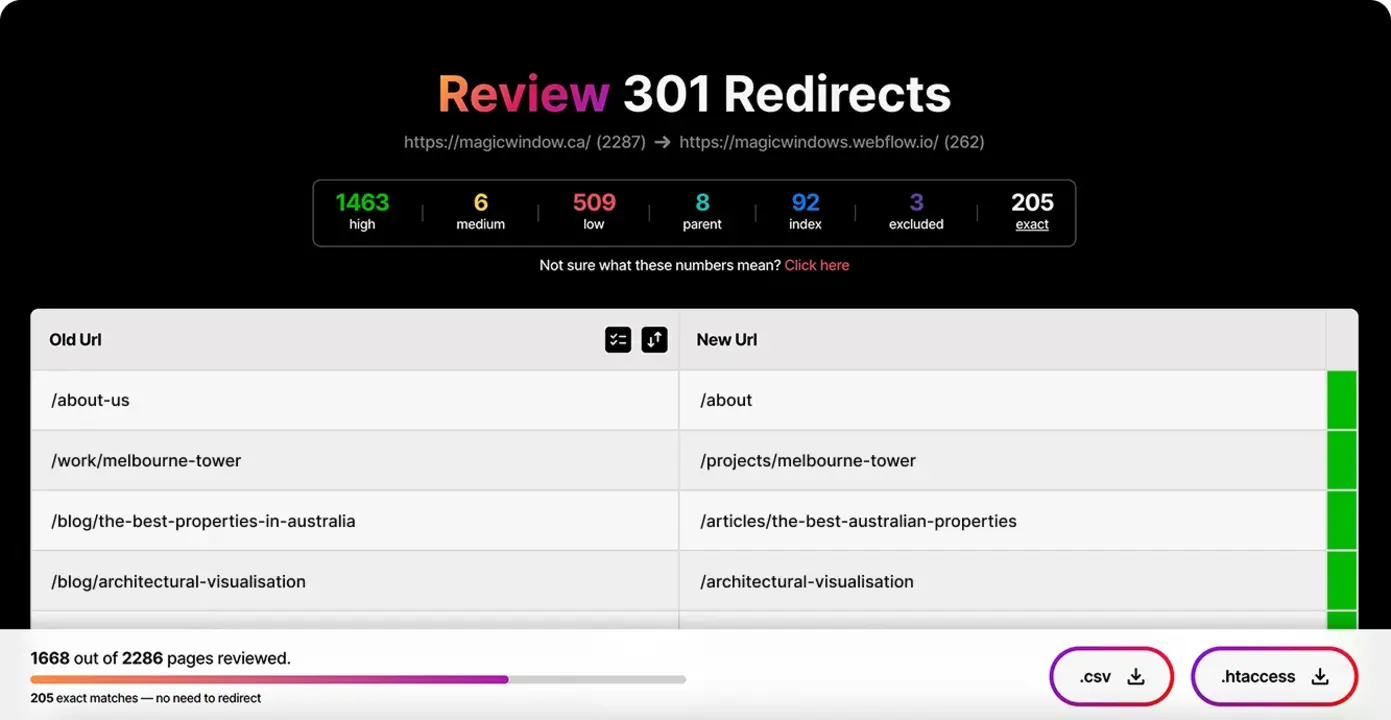
Task: Click the pages reviewed progress bar
Action: pyautogui.click(x=358, y=680)
